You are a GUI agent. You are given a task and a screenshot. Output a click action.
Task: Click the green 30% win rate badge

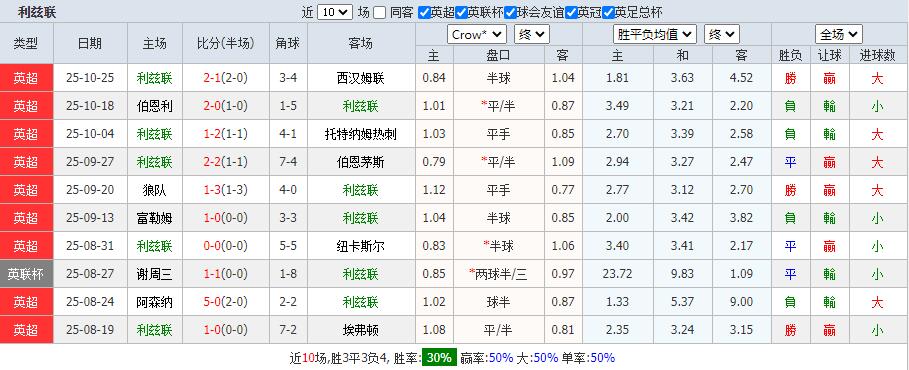[439, 358]
